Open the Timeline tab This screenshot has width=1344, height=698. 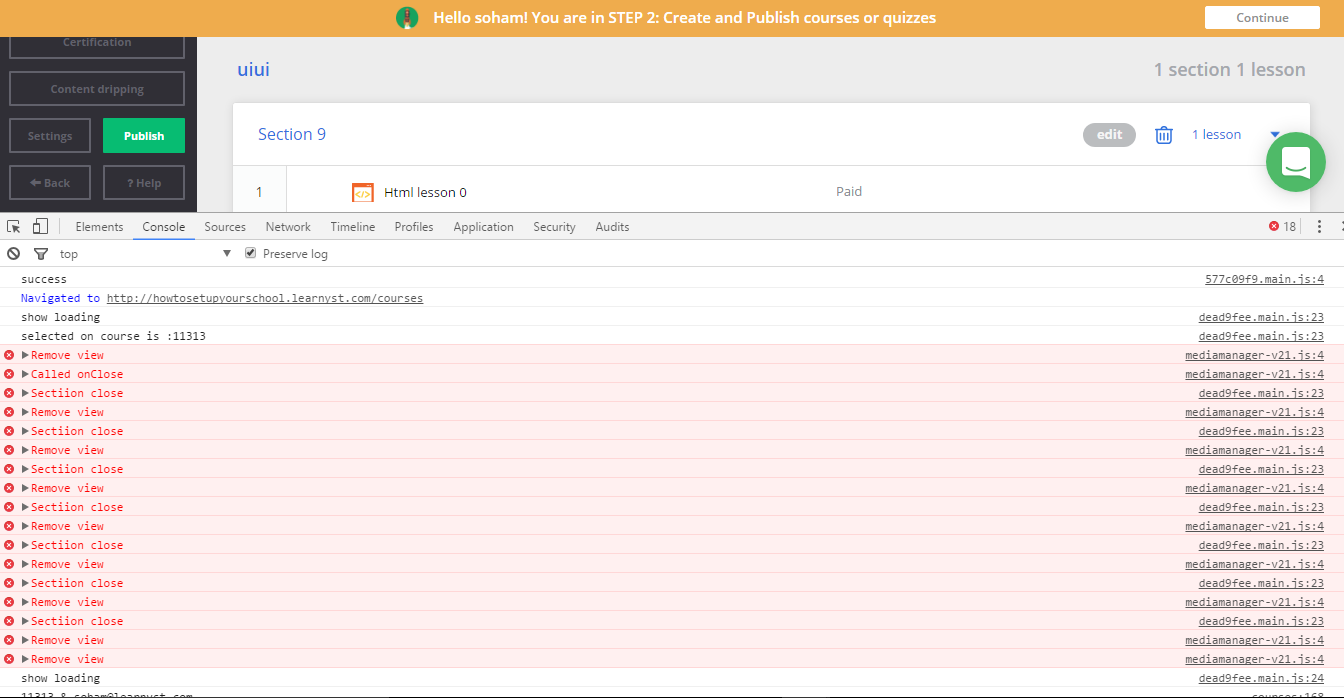click(x=353, y=227)
